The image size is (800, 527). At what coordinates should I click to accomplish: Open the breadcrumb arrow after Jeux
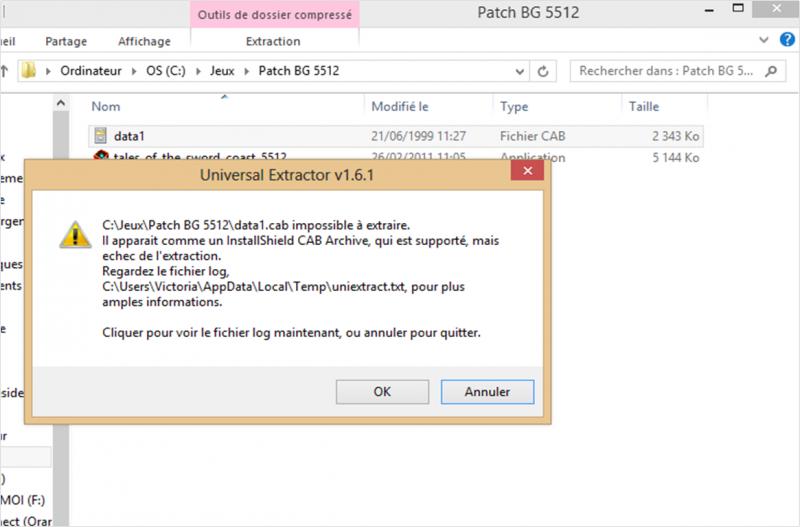click(x=246, y=71)
